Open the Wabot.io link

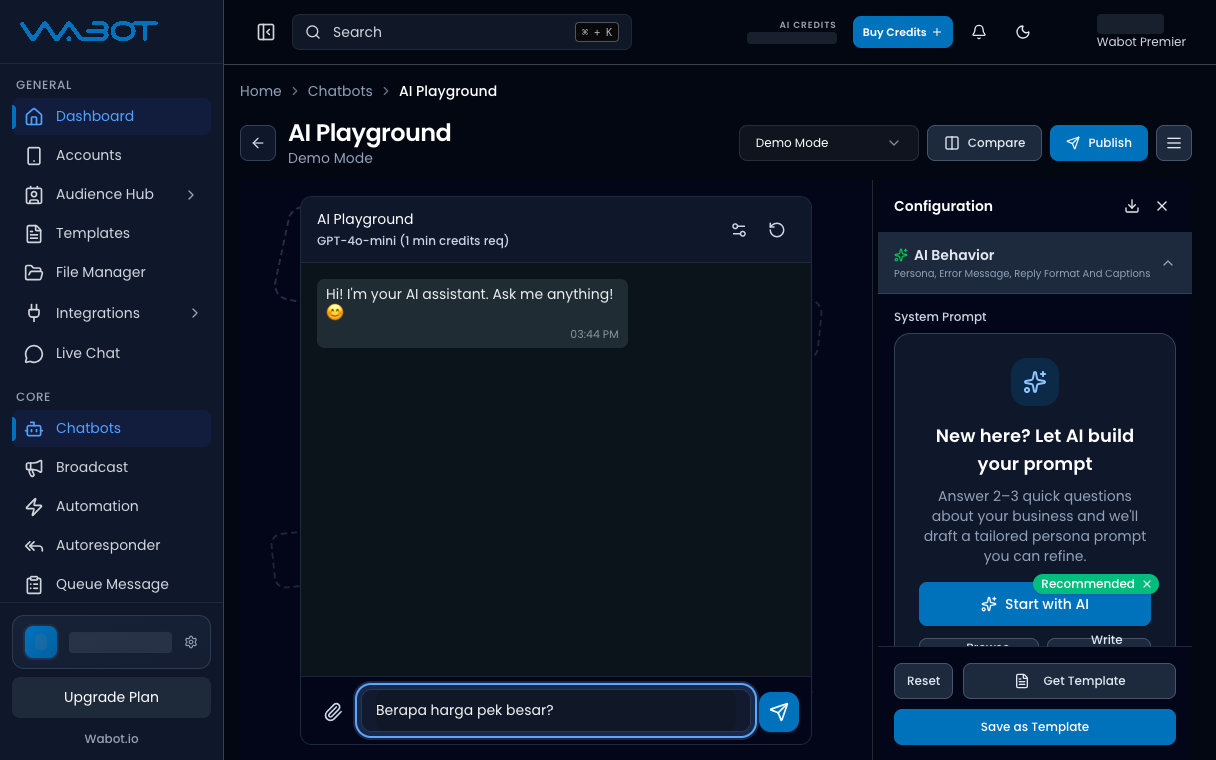111,738
